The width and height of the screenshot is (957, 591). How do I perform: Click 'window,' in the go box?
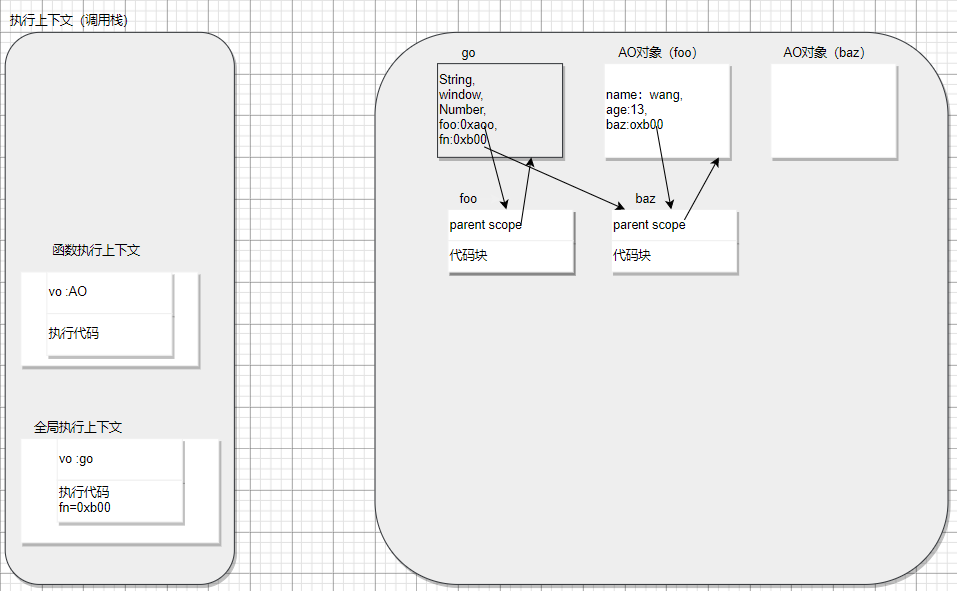click(x=461, y=95)
